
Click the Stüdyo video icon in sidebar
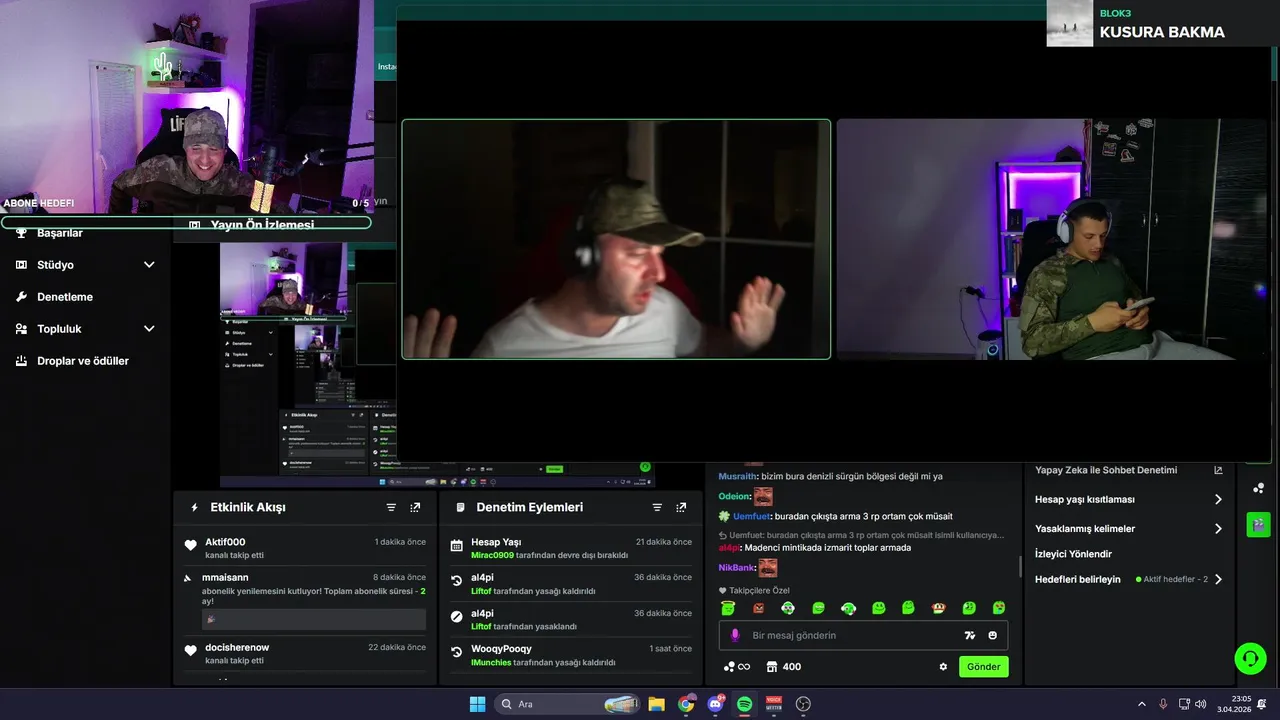[x=21, y=265]
